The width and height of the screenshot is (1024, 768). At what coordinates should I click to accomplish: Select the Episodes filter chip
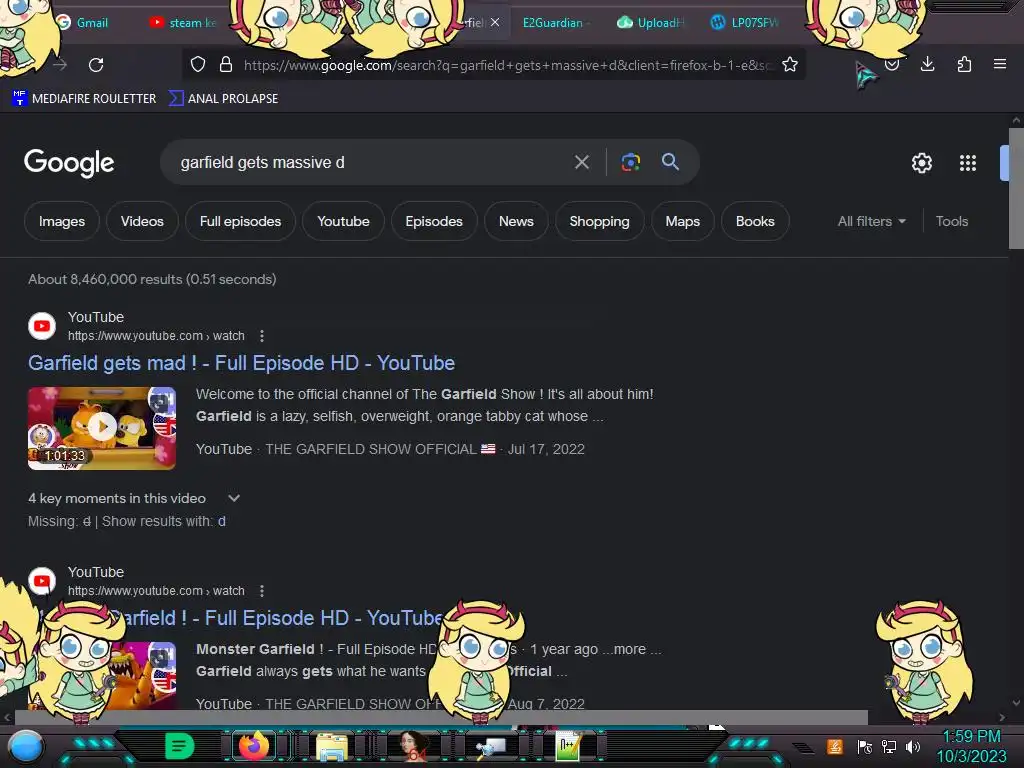click(x=434, y=221)
